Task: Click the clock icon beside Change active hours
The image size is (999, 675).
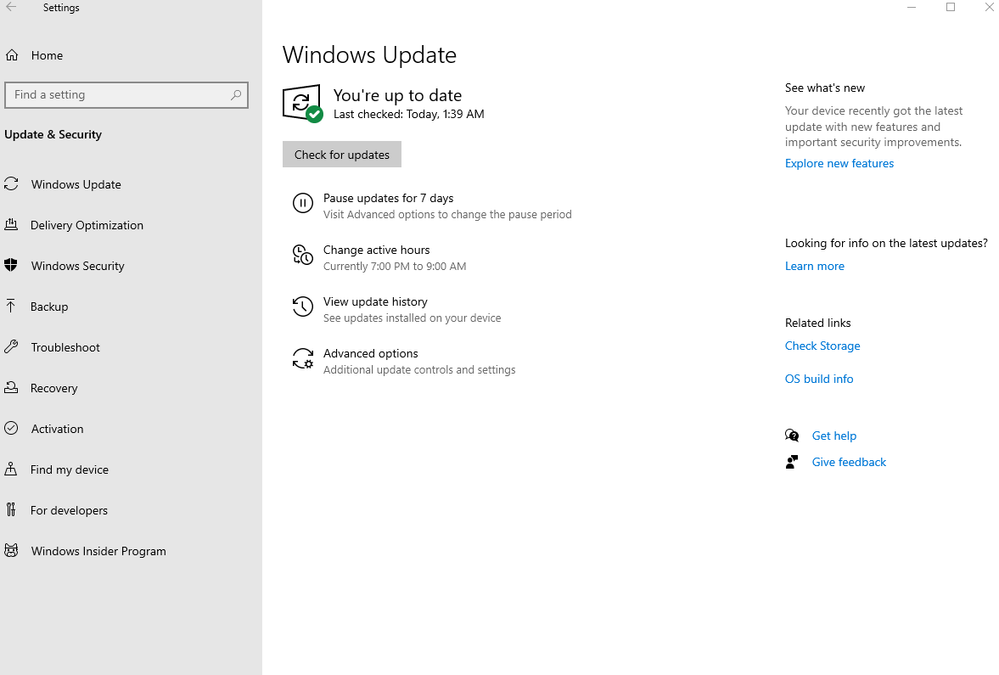Action: pyautogui.click(x=303, y=255)
